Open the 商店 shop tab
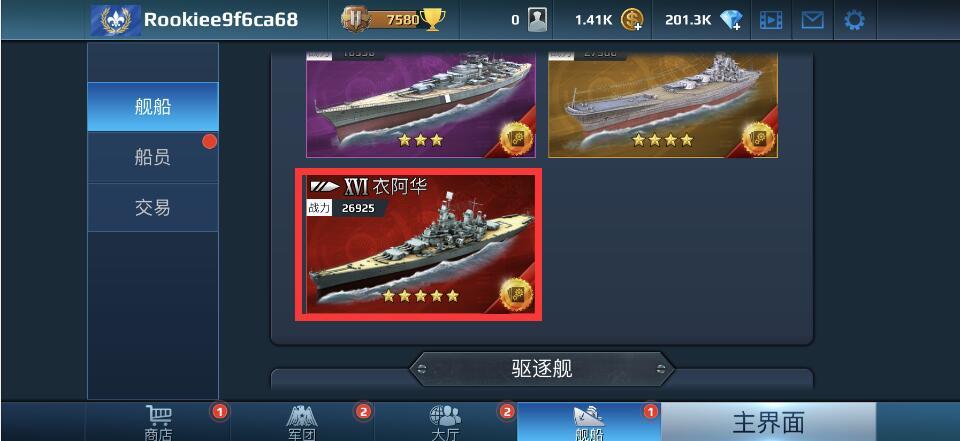 (158, 423)
